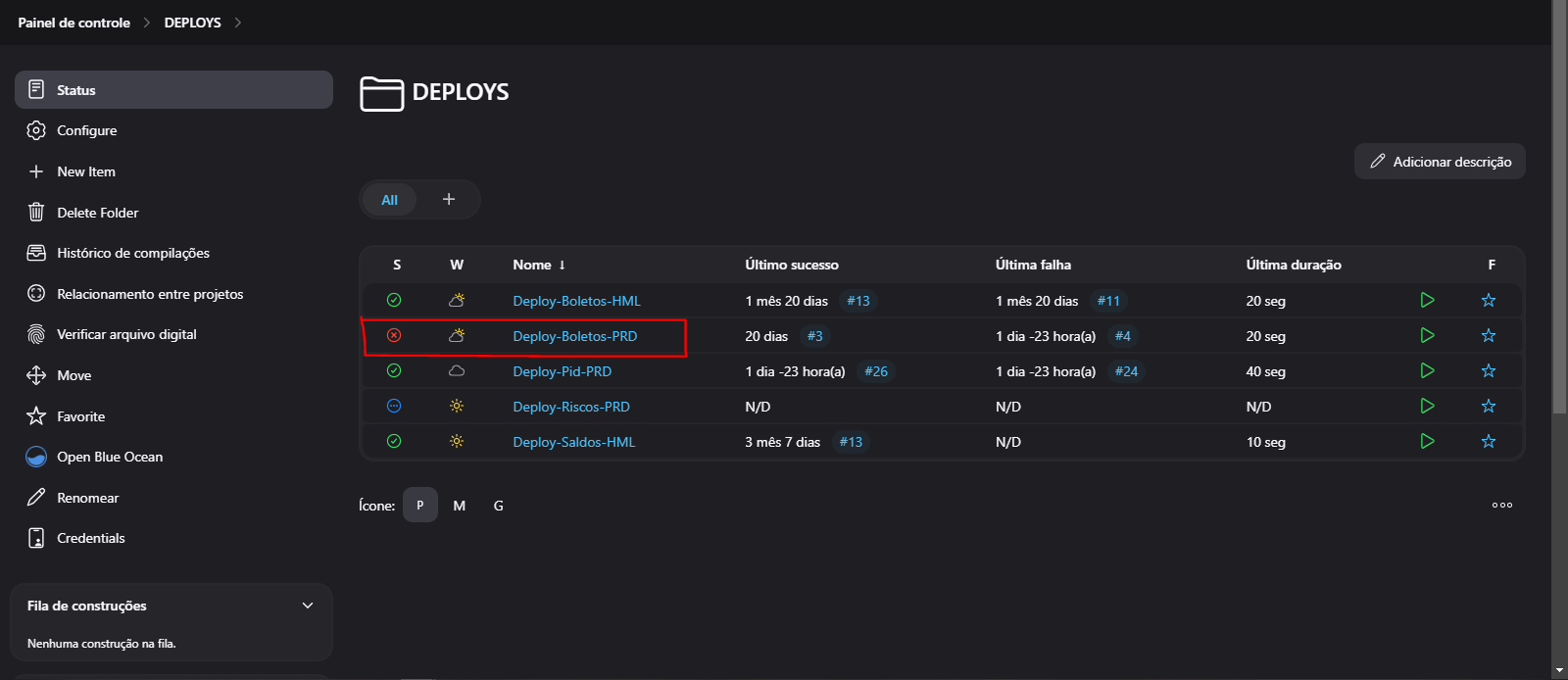Favorite the Deploy-Pid-PRD job star
The height and width of the screenshot is (680, 1568).
pos(1489,371)
